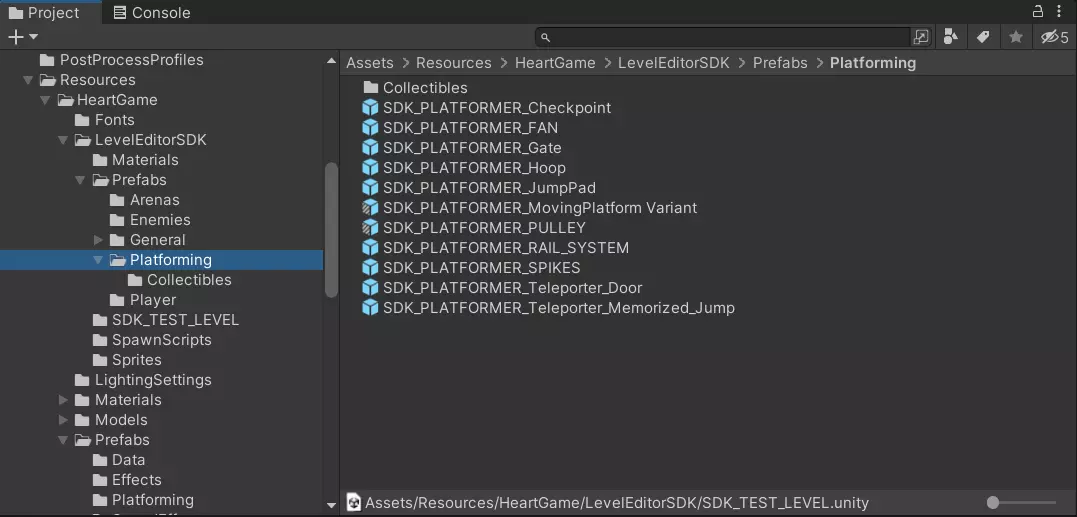
Task: Toggle the Project panel lock
Action: [x=1038, y=11]
